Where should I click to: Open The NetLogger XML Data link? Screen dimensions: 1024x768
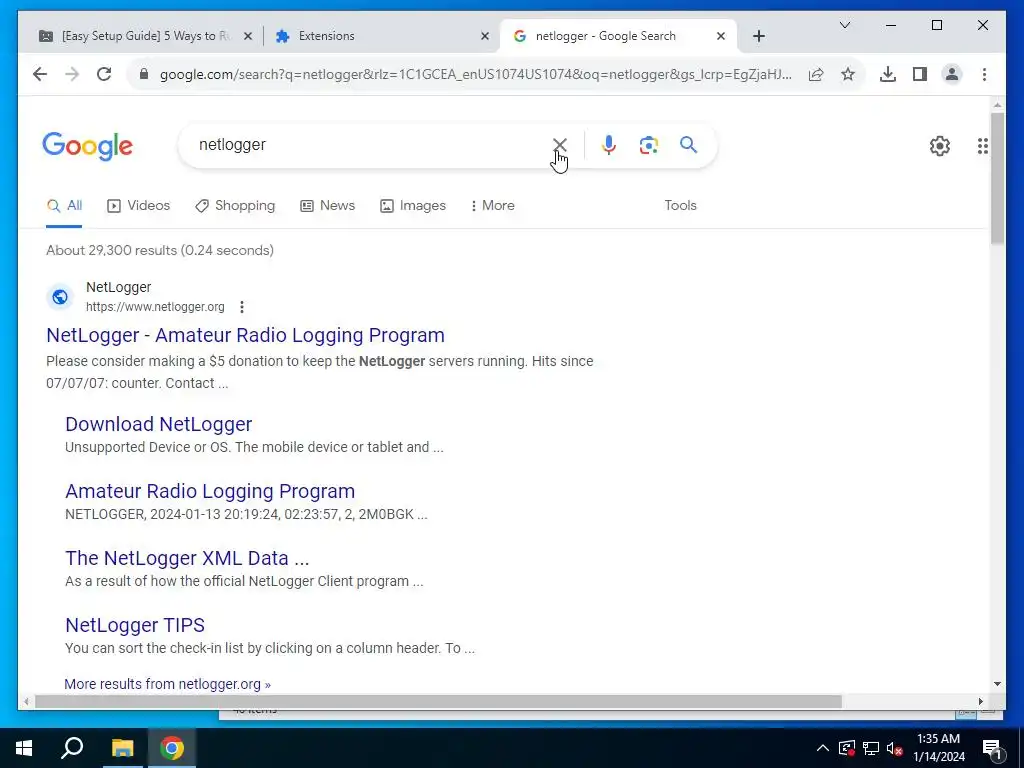[x=187, y=558]
